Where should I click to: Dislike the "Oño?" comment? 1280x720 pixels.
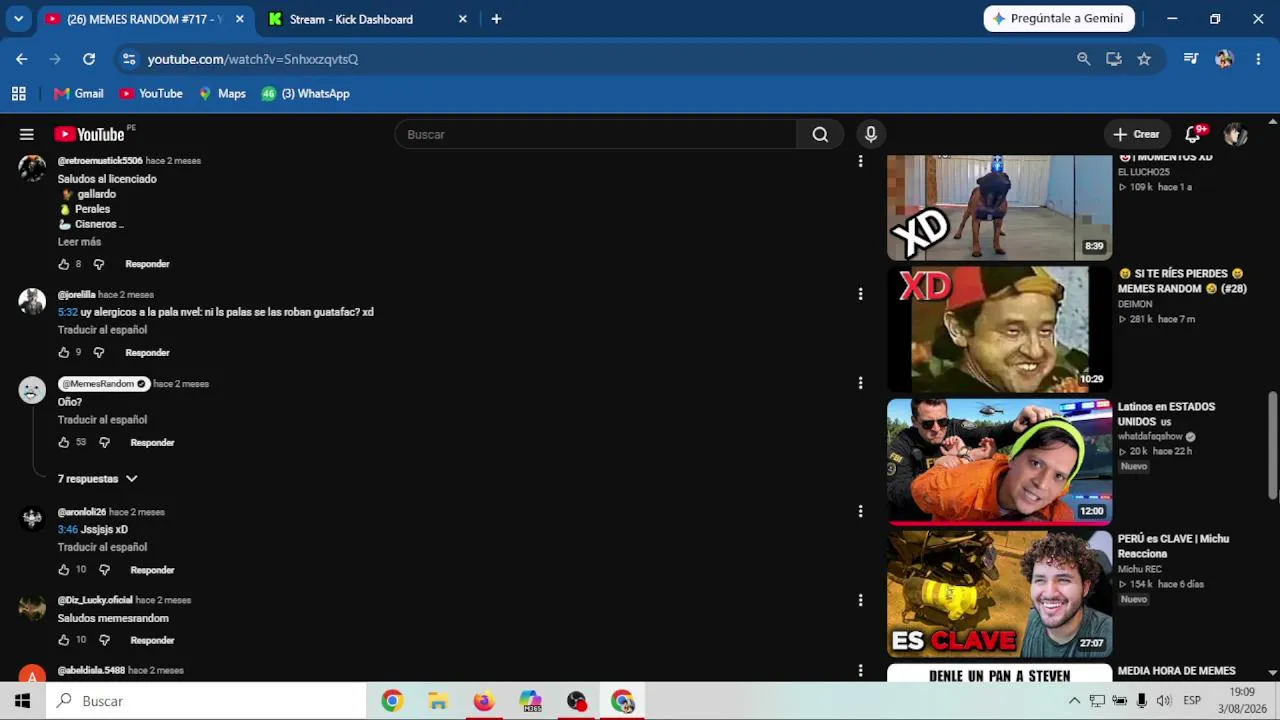[x=104, y=443]
